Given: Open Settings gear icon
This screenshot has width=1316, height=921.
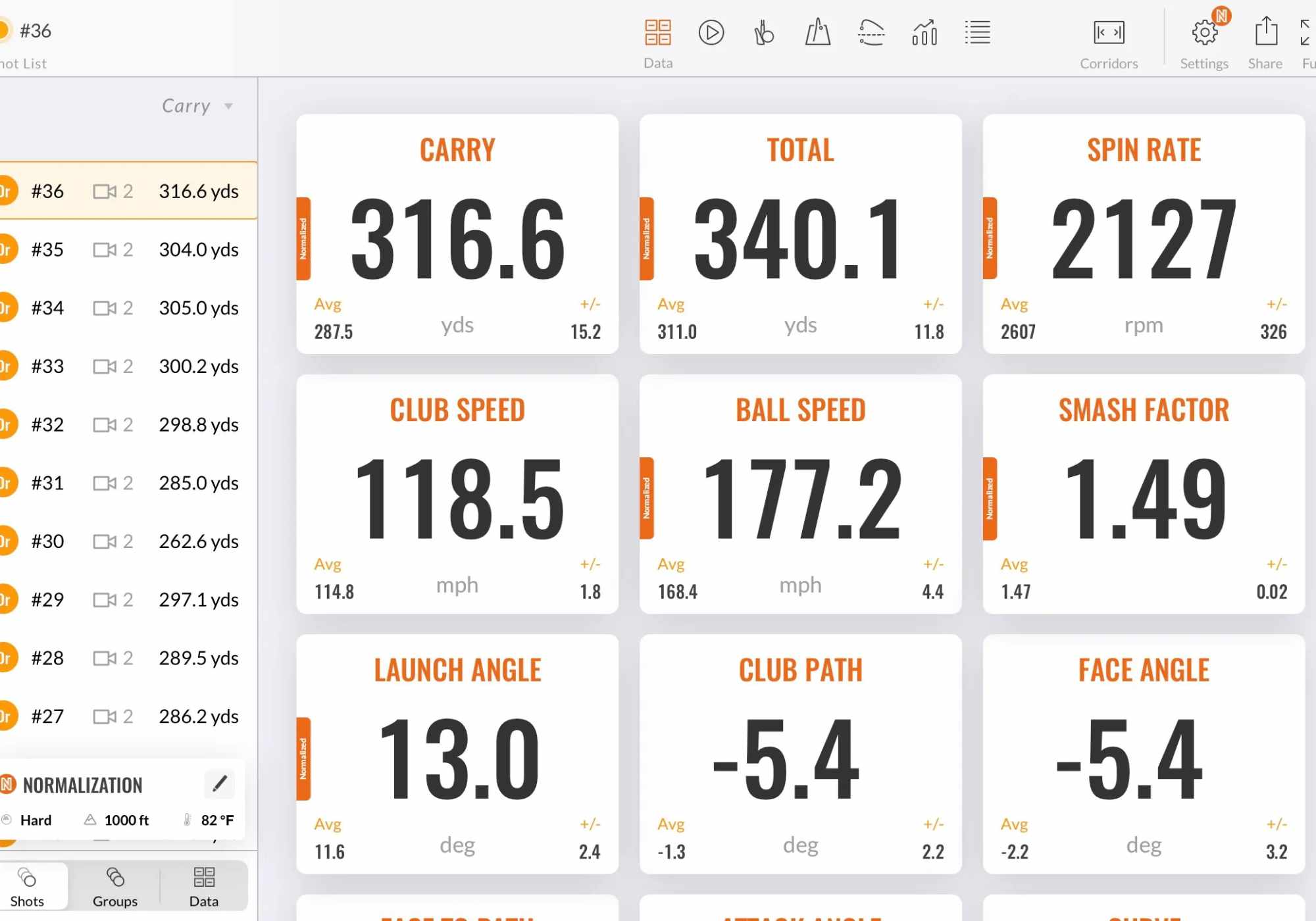Looking at the screenshot, I should point(1205,32).
